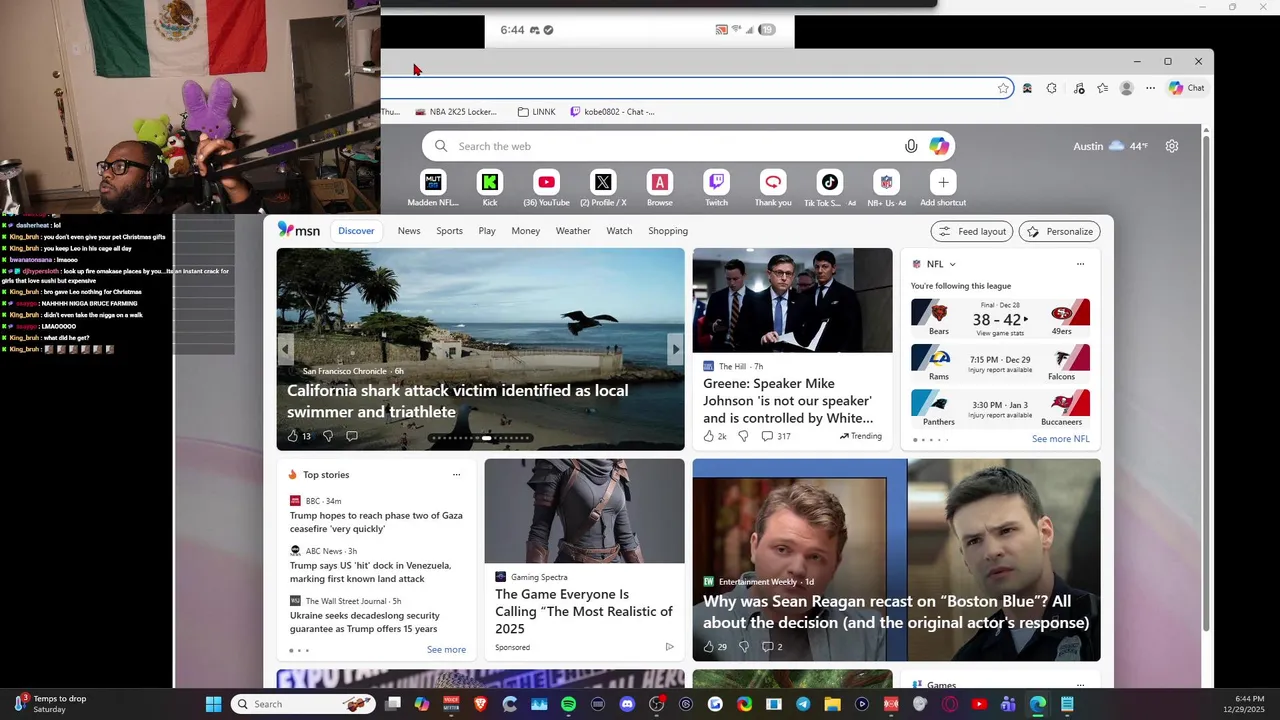The height and width of the screenshot is (720, 1280).
Task: Show previous slide in the featured carousel
Action: coord(286,349)
